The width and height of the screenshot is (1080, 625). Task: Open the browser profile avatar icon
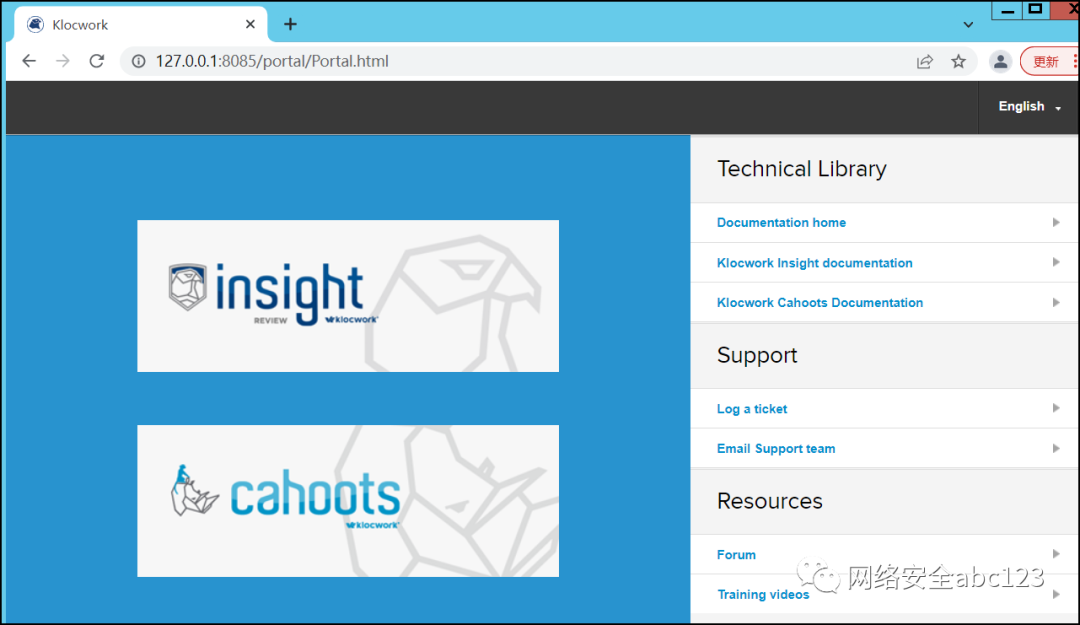(x=1000, y=61)
